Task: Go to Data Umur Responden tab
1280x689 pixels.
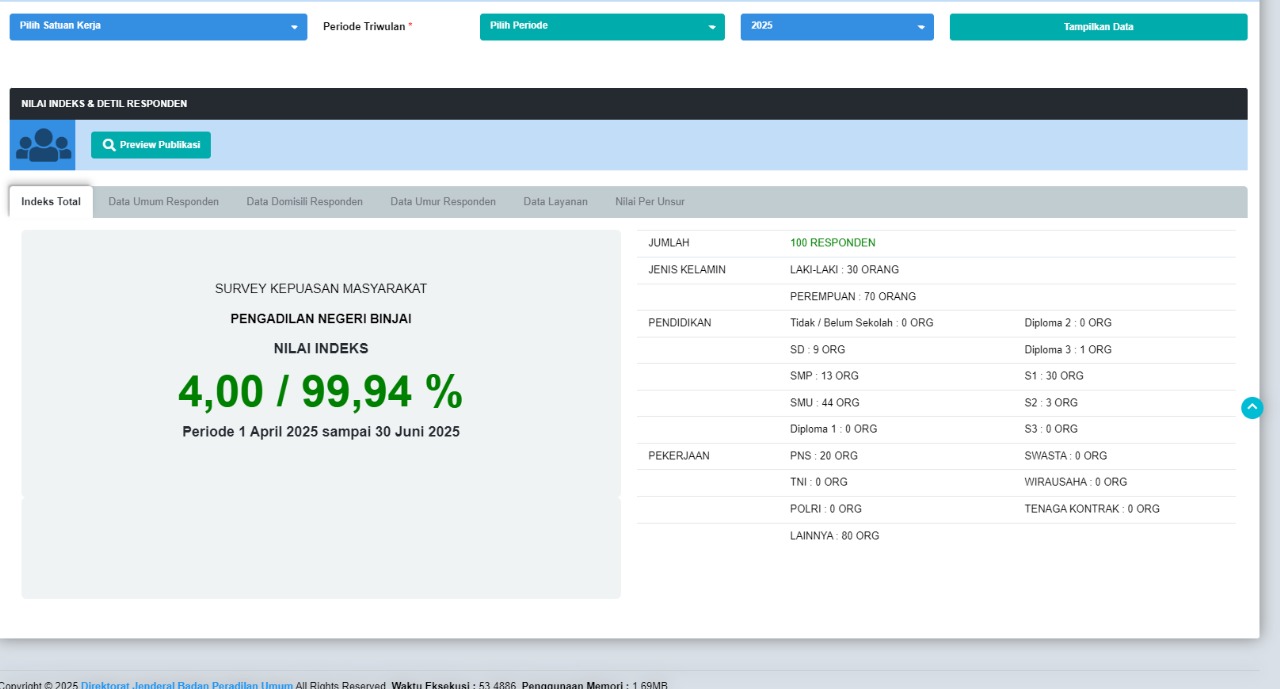Action: pyautogui.click(x=443, y=202)
